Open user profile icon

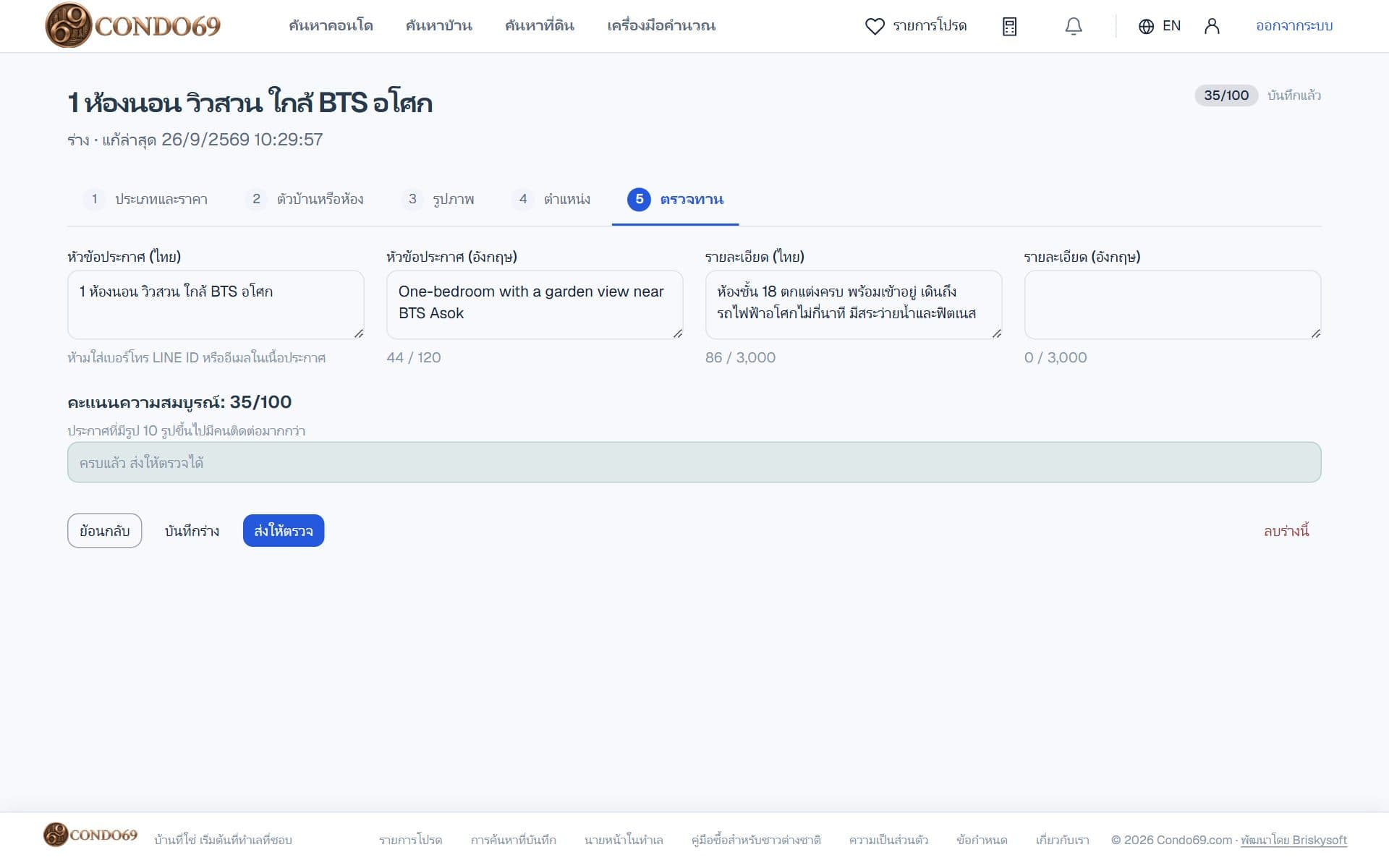(1212, 26)
